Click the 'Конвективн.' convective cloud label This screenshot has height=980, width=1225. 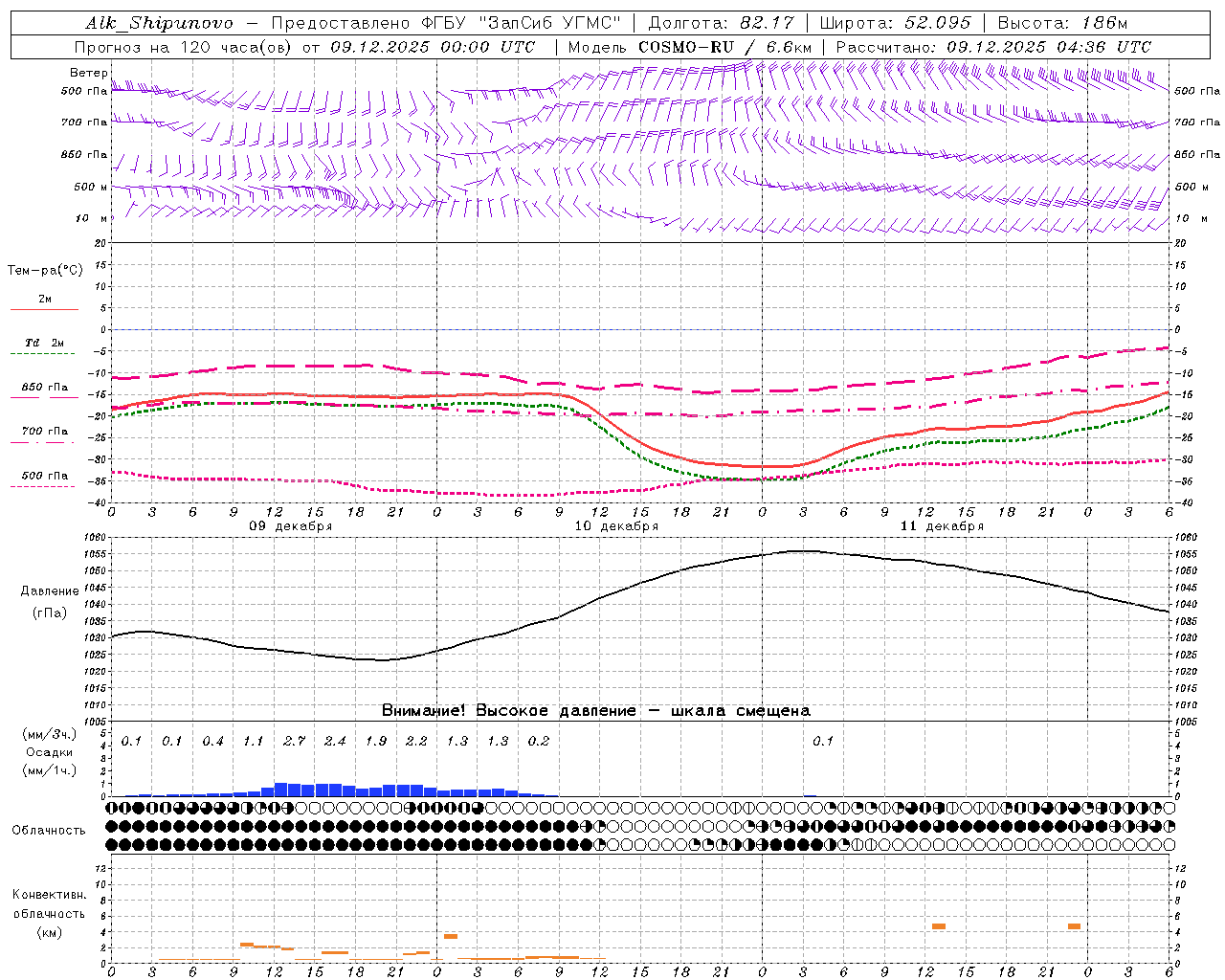(x=50, y=895)
